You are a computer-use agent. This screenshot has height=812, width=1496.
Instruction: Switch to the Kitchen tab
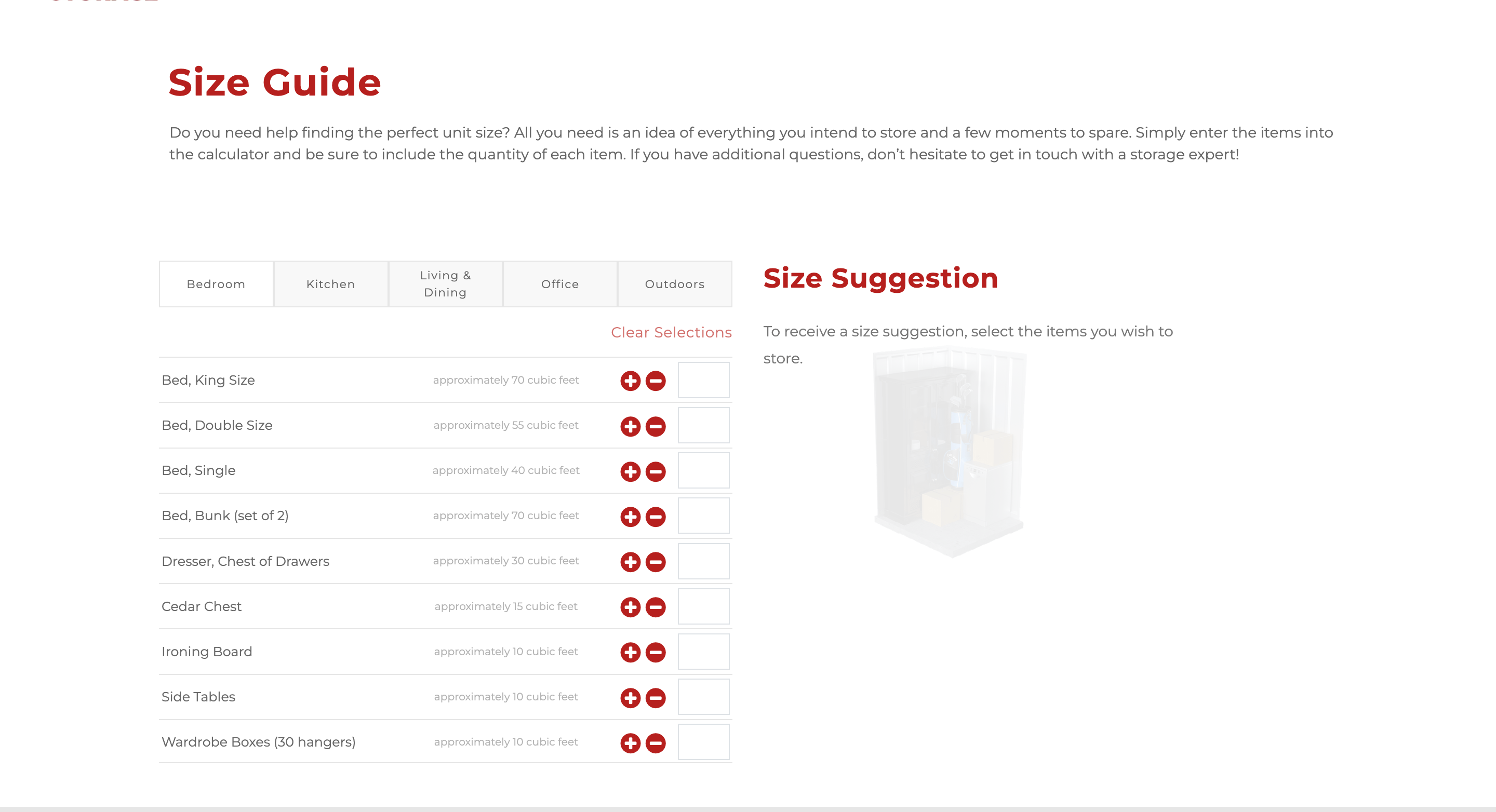(330, 284)
